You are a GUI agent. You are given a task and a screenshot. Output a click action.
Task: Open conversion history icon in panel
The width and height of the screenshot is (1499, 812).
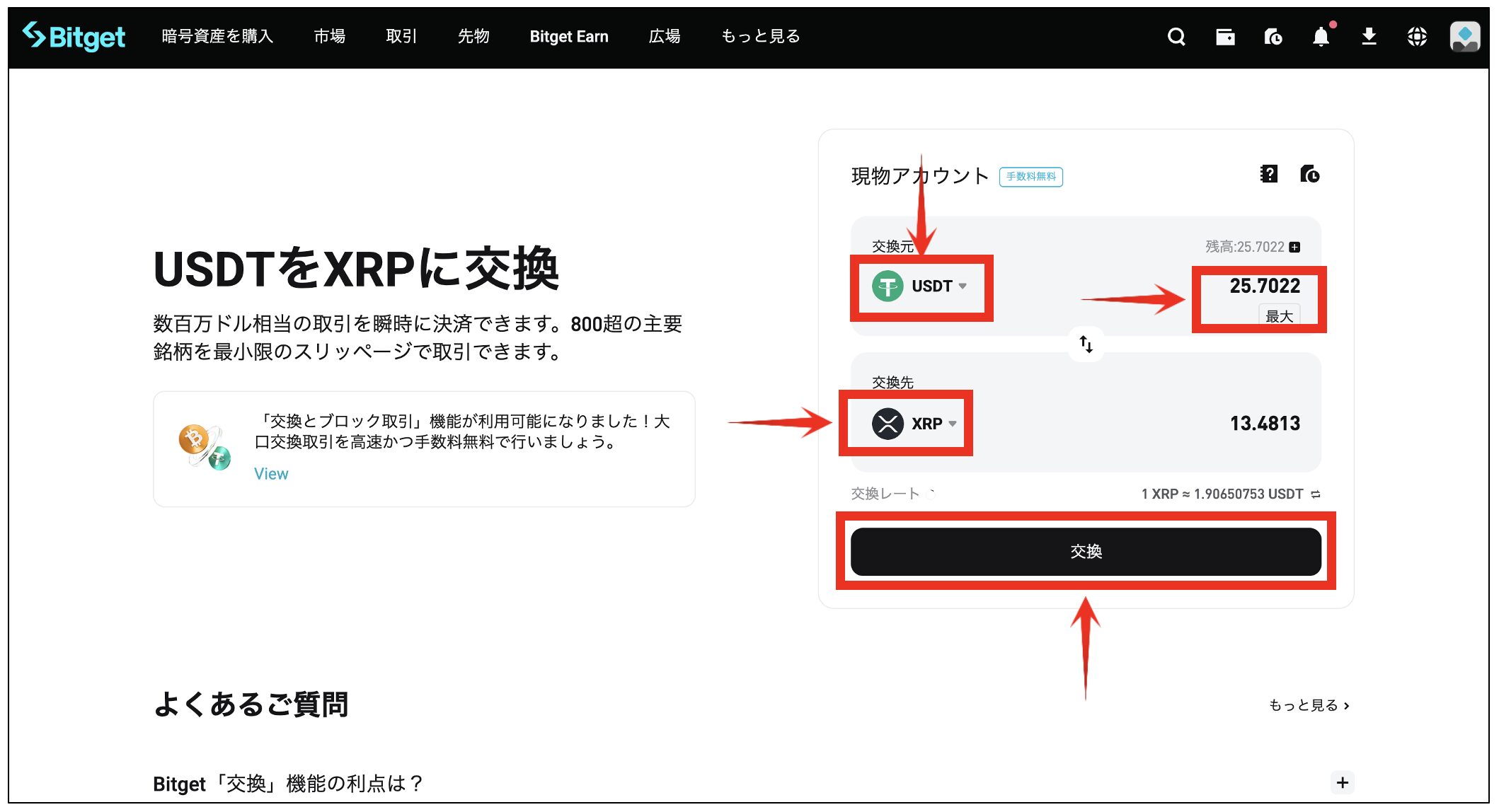[1309, 174]
